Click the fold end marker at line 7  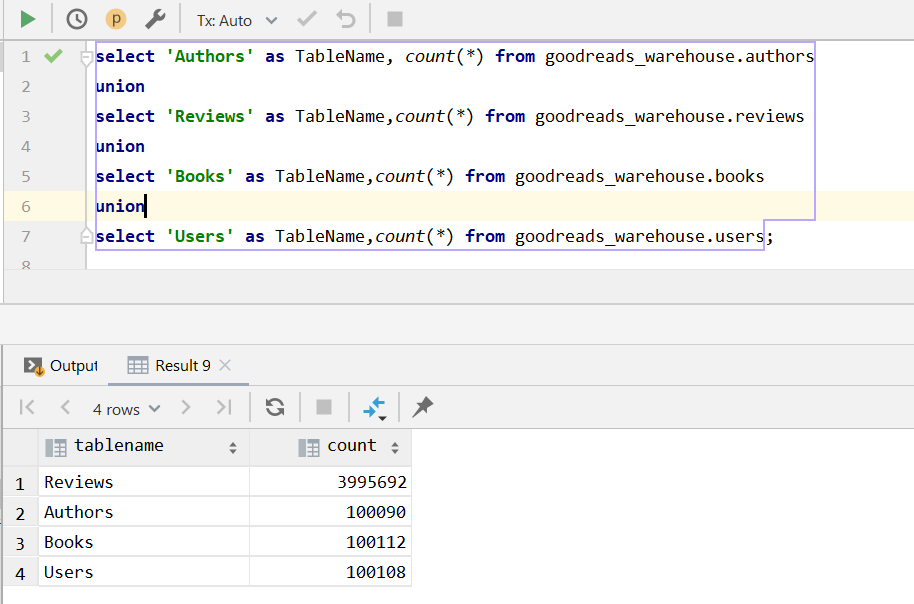tap(86, 236)
